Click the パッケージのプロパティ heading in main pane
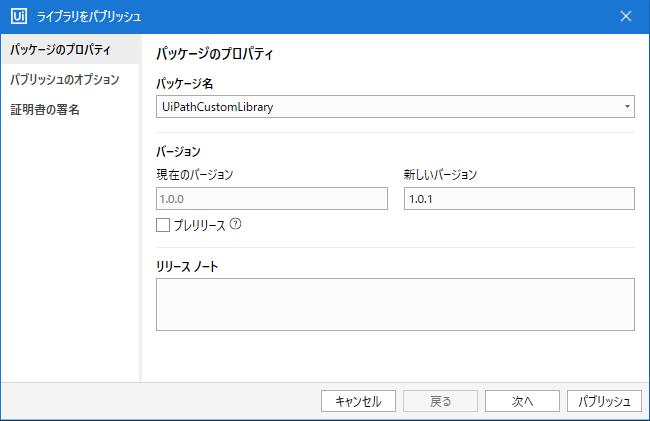 (x=215, y=54)
